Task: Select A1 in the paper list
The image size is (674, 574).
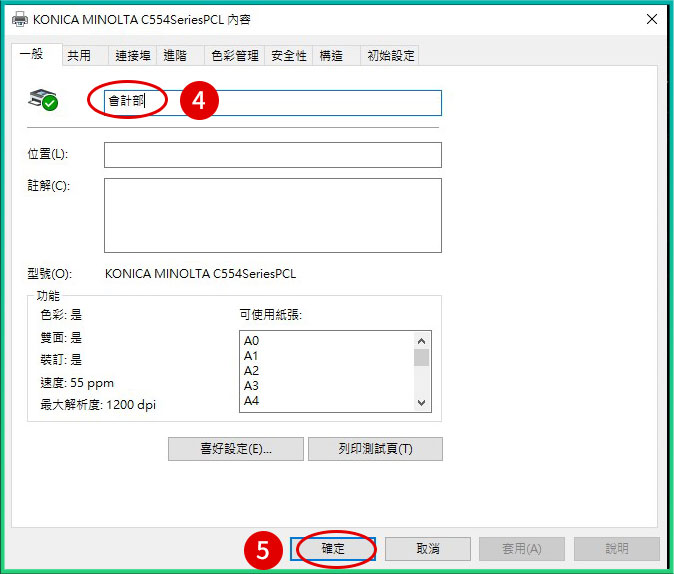Action: pos(251,356)
